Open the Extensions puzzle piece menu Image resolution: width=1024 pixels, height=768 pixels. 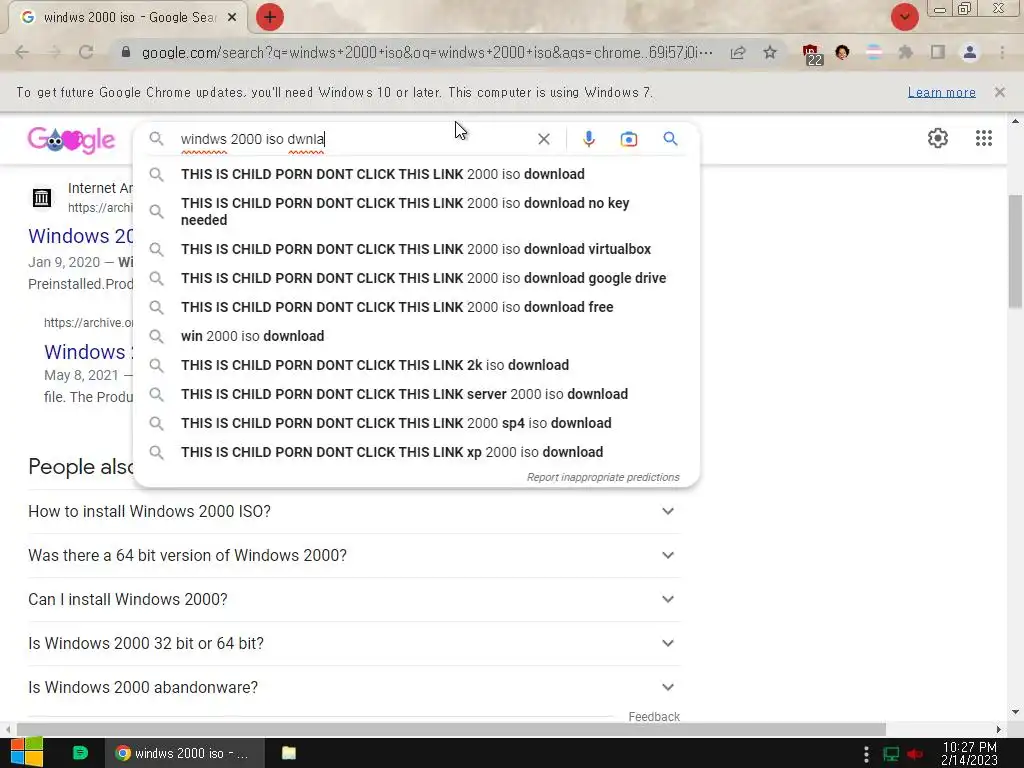point(905,52)
